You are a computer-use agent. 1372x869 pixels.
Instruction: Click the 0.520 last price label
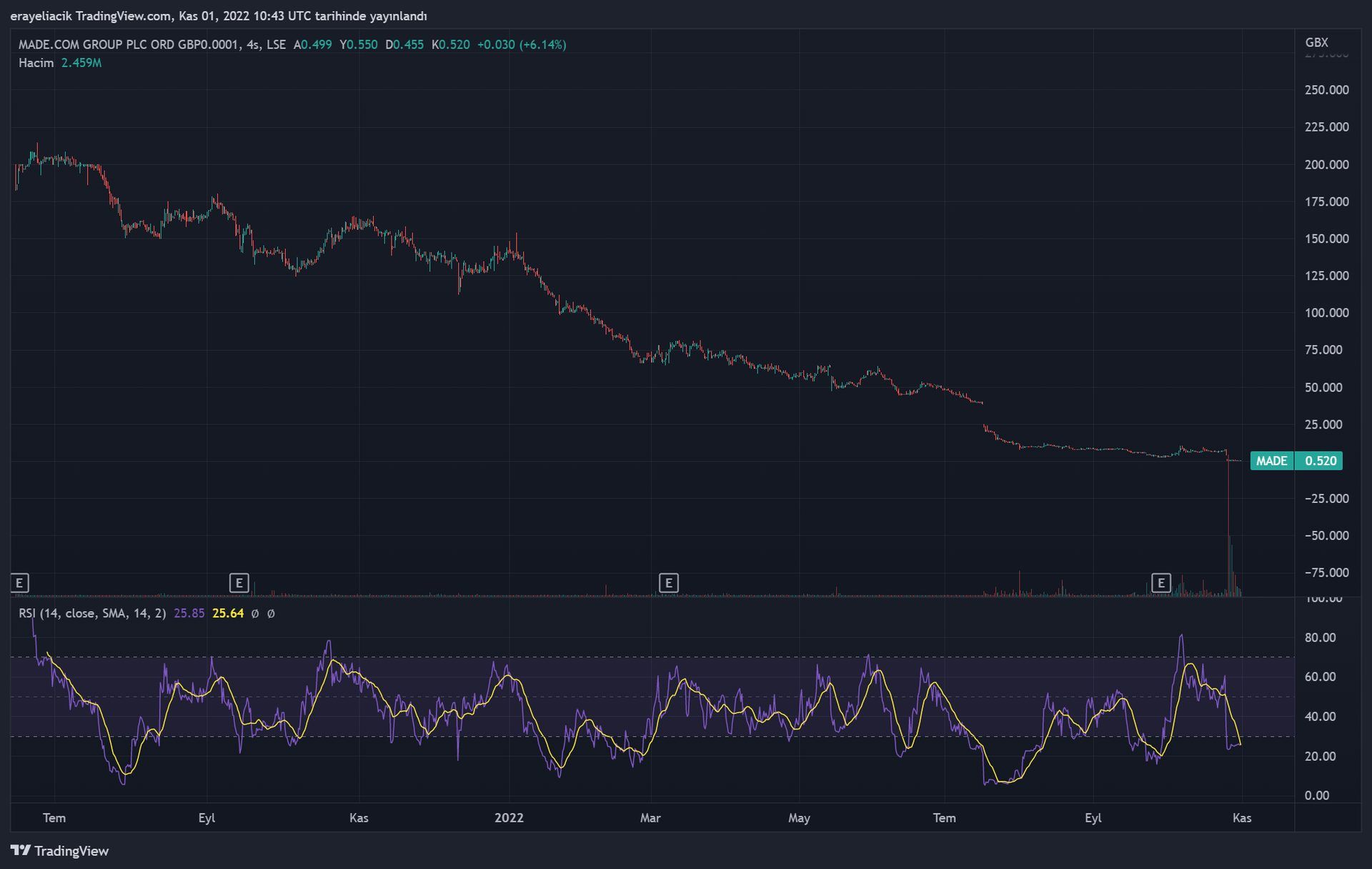(1321, 461)
